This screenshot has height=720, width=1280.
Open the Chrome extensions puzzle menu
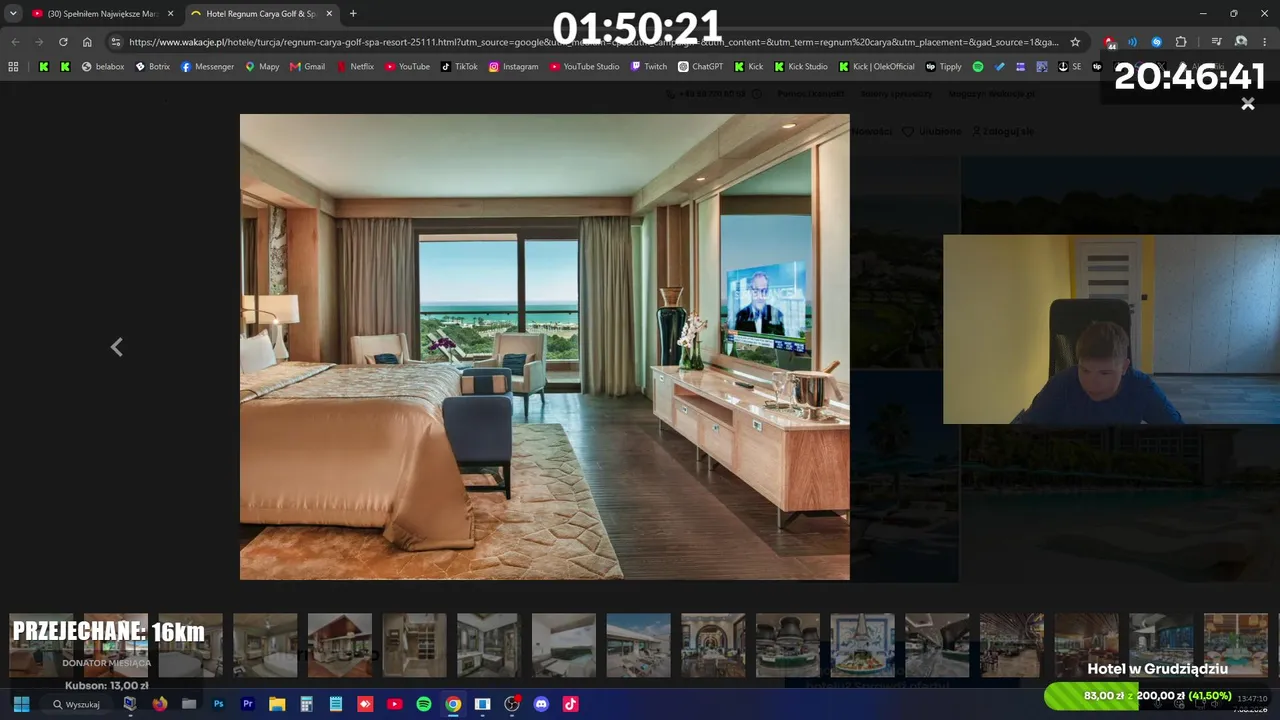pos(1181,42)
